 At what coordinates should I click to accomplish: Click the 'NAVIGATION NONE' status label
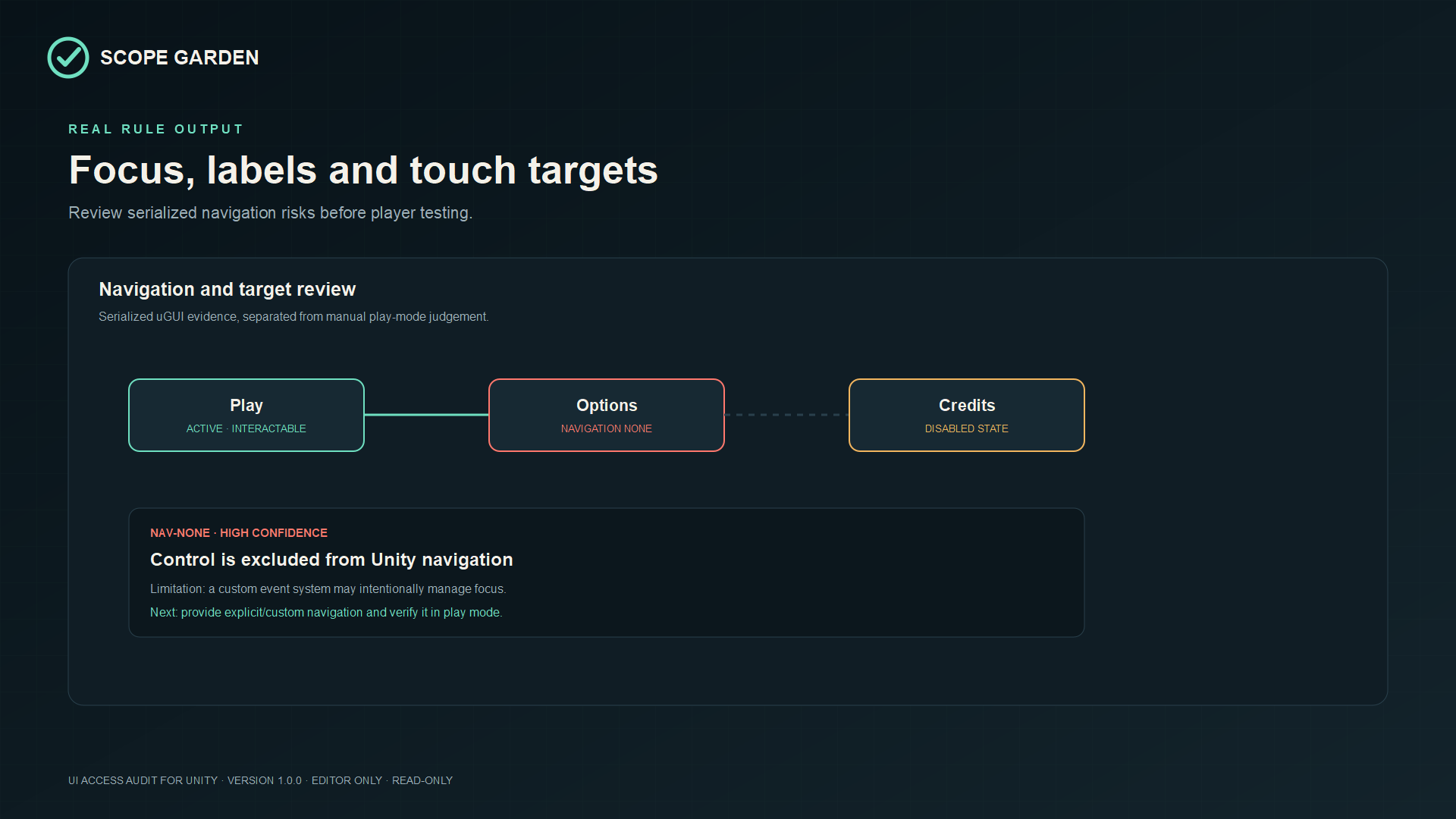[x=607, y=429]
